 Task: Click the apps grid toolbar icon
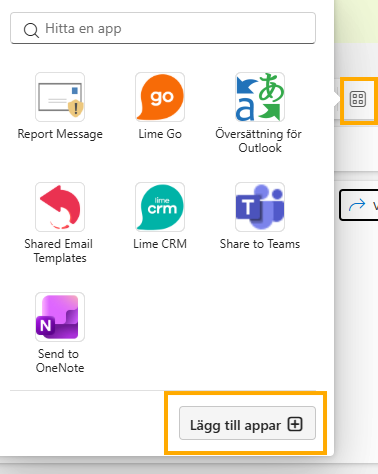pyautogui.click(x=358, y=99)
